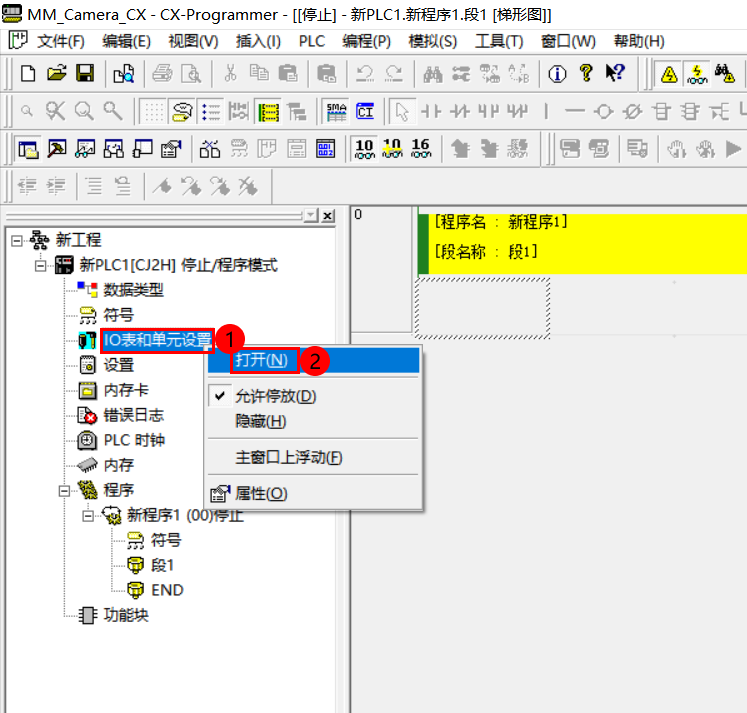Open the 帮助(H) menu
The height and width of the screenshot is (713, 747).
[x=639, y=41]
